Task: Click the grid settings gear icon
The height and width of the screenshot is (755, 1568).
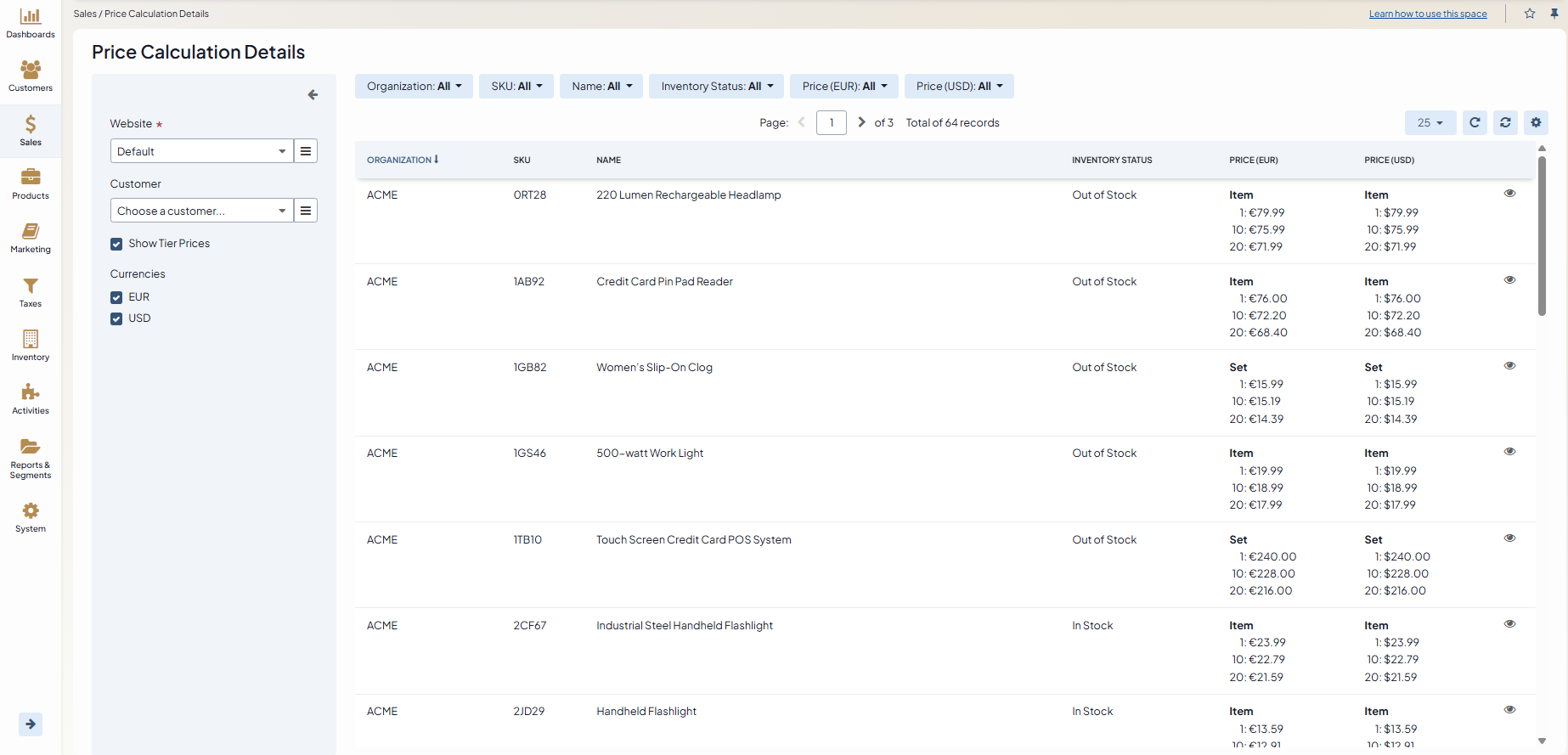Action: pyautogui.click(x=1536, y=123)
